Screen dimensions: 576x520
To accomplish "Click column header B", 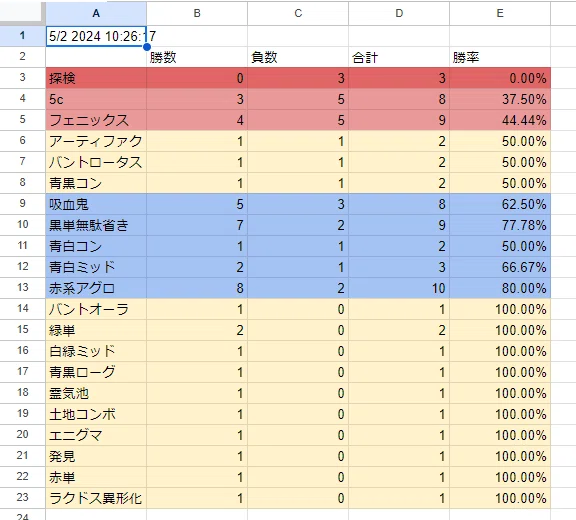I will pos(197,13).
